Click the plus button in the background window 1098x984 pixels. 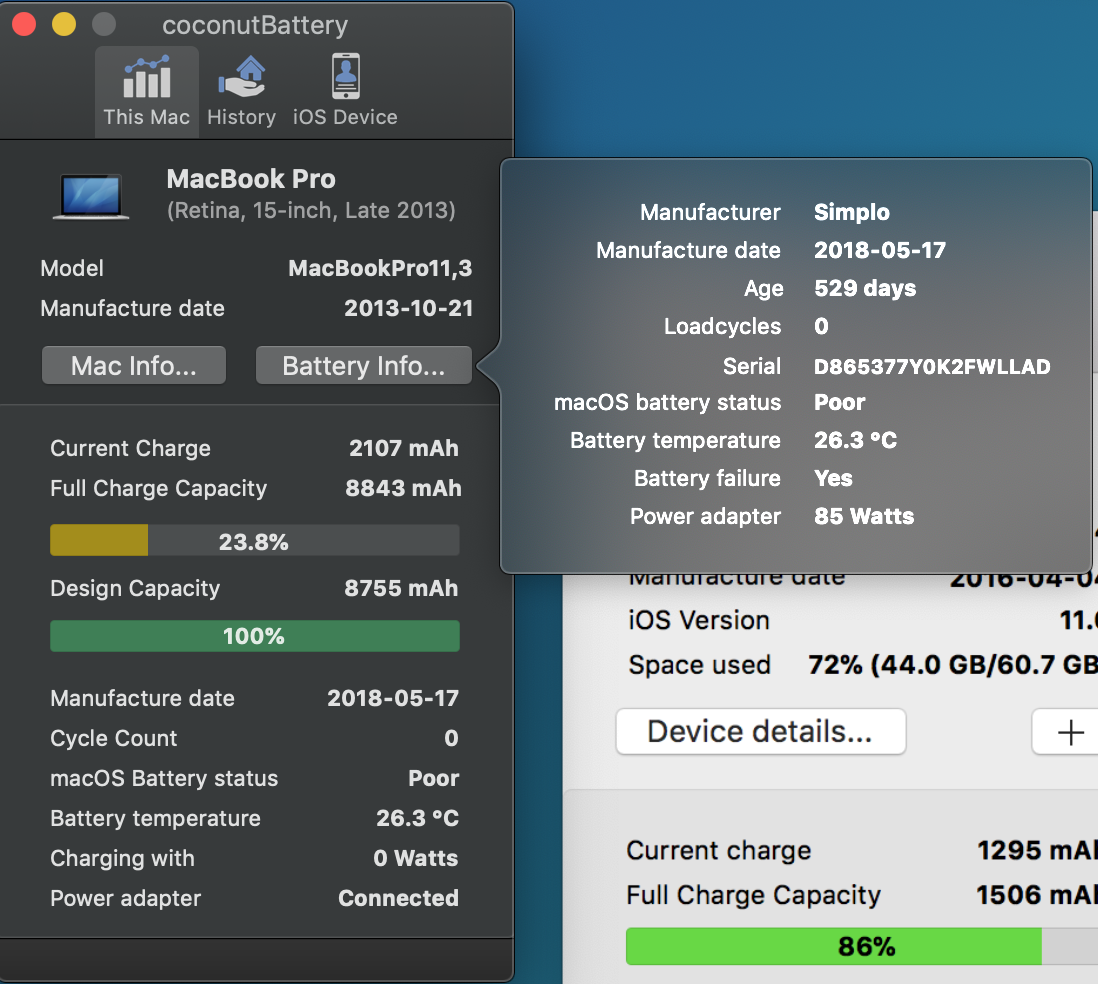1070,732
